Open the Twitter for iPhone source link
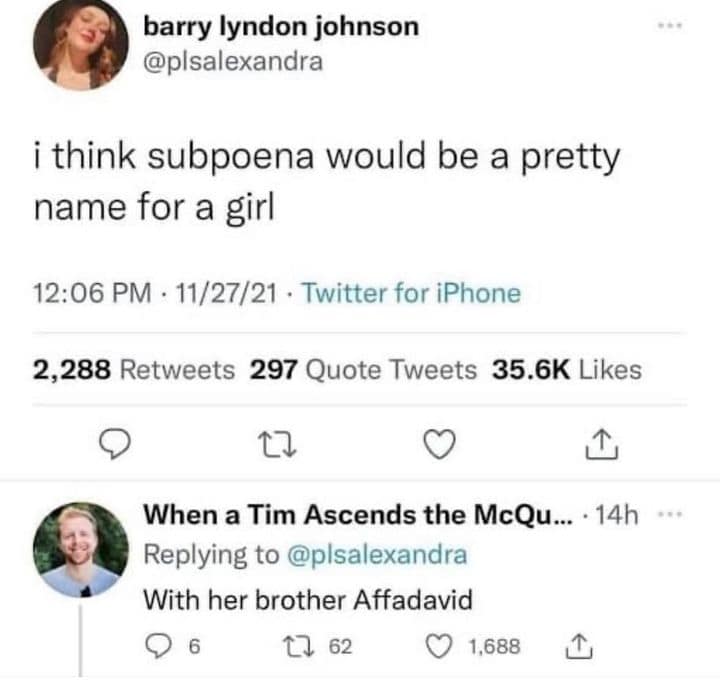Image resolution: width=720 pixels, height=699 pixels. (x=411, y=293)
